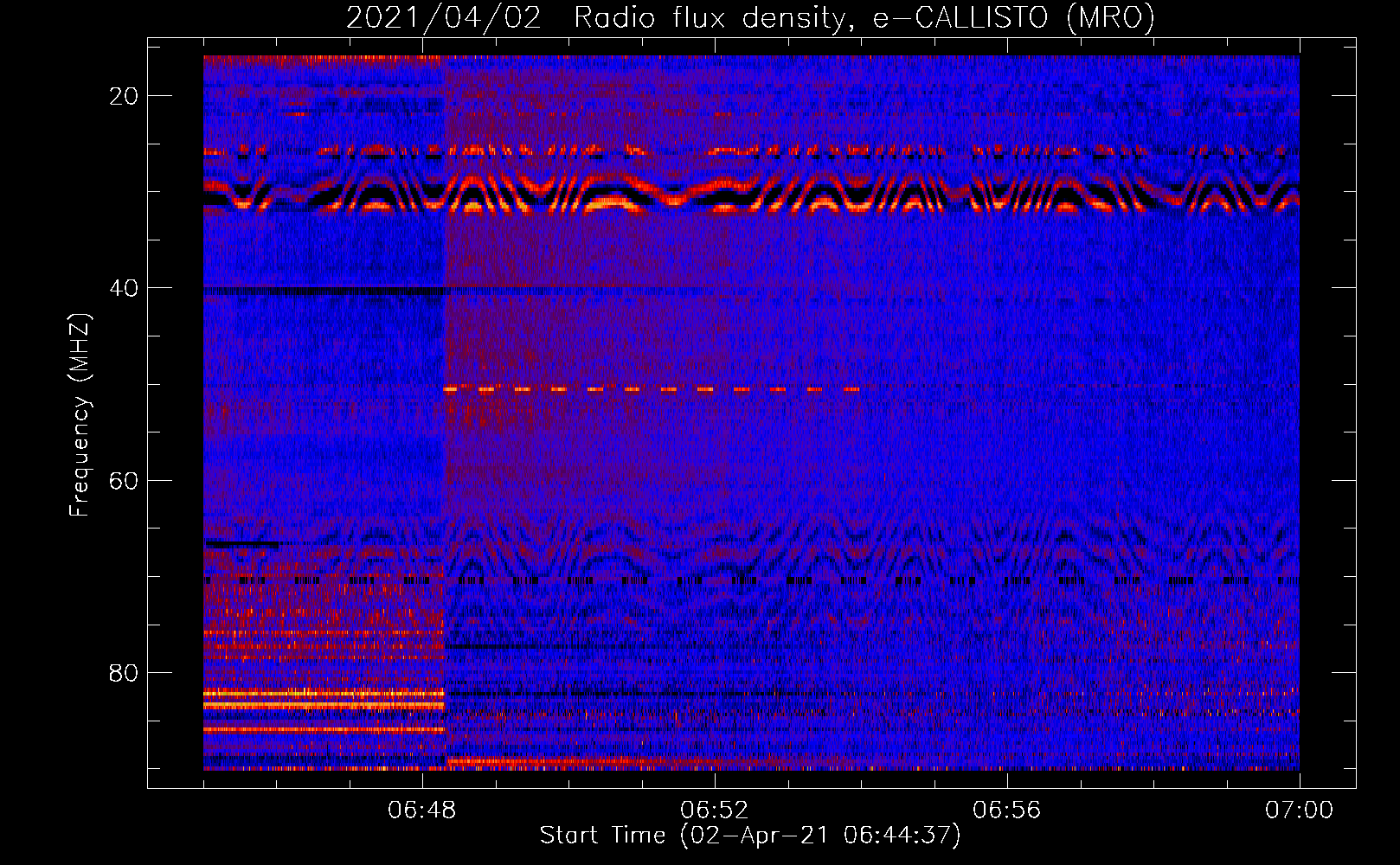Viewport: 1400px width, 865px height.
Task: Click the '60' frequency tick label
Action: click(124, 480)
